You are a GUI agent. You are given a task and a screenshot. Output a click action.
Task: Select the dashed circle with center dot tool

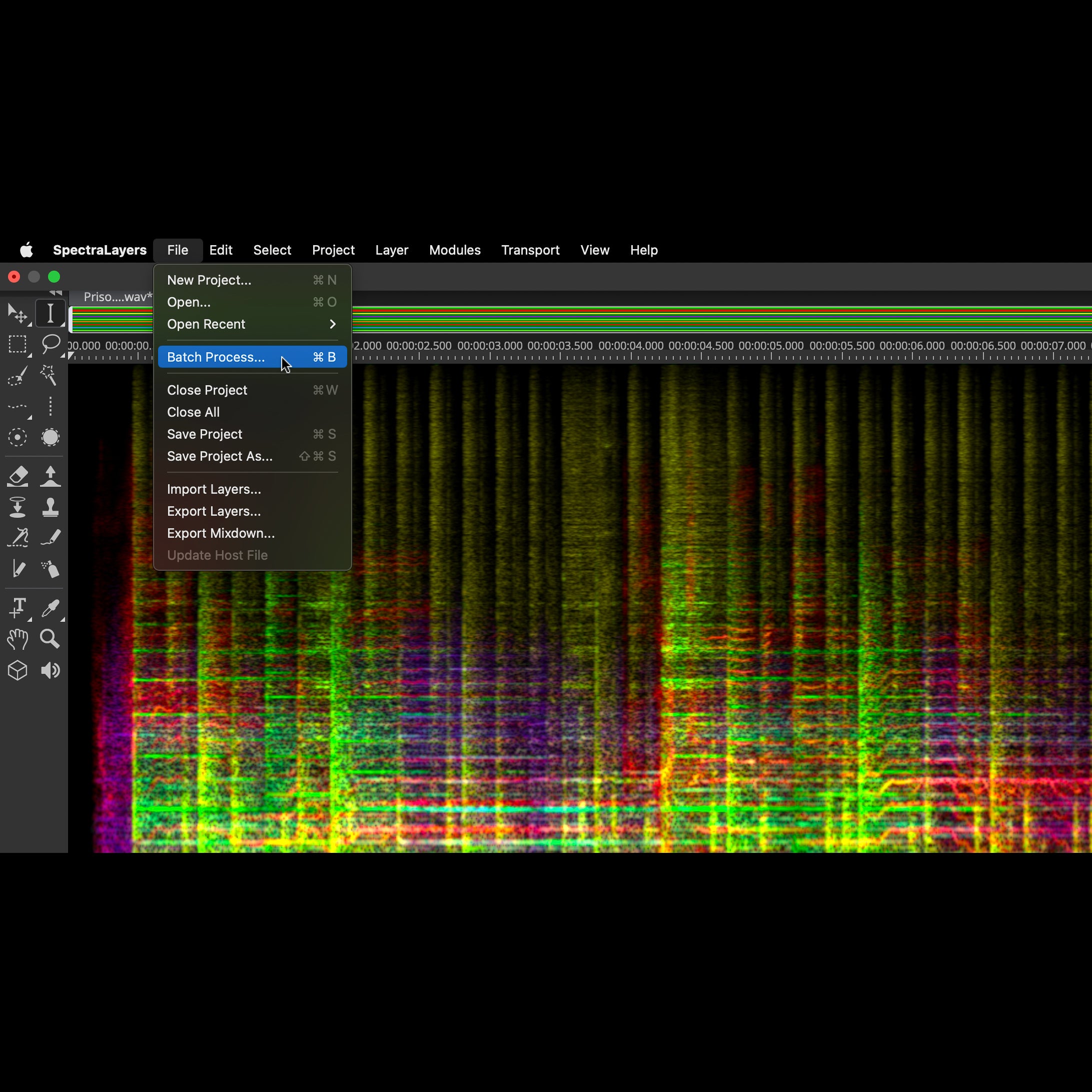pos(18,437)
